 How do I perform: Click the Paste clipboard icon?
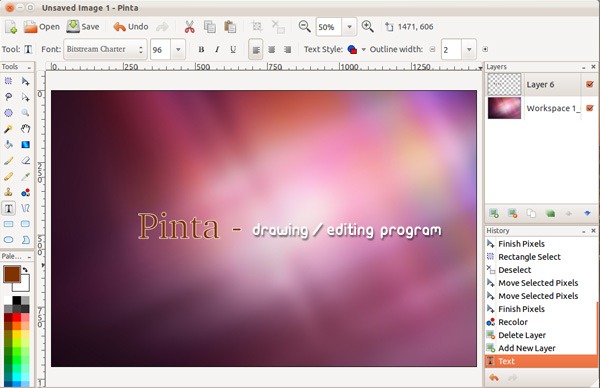(x=230, y=27)
